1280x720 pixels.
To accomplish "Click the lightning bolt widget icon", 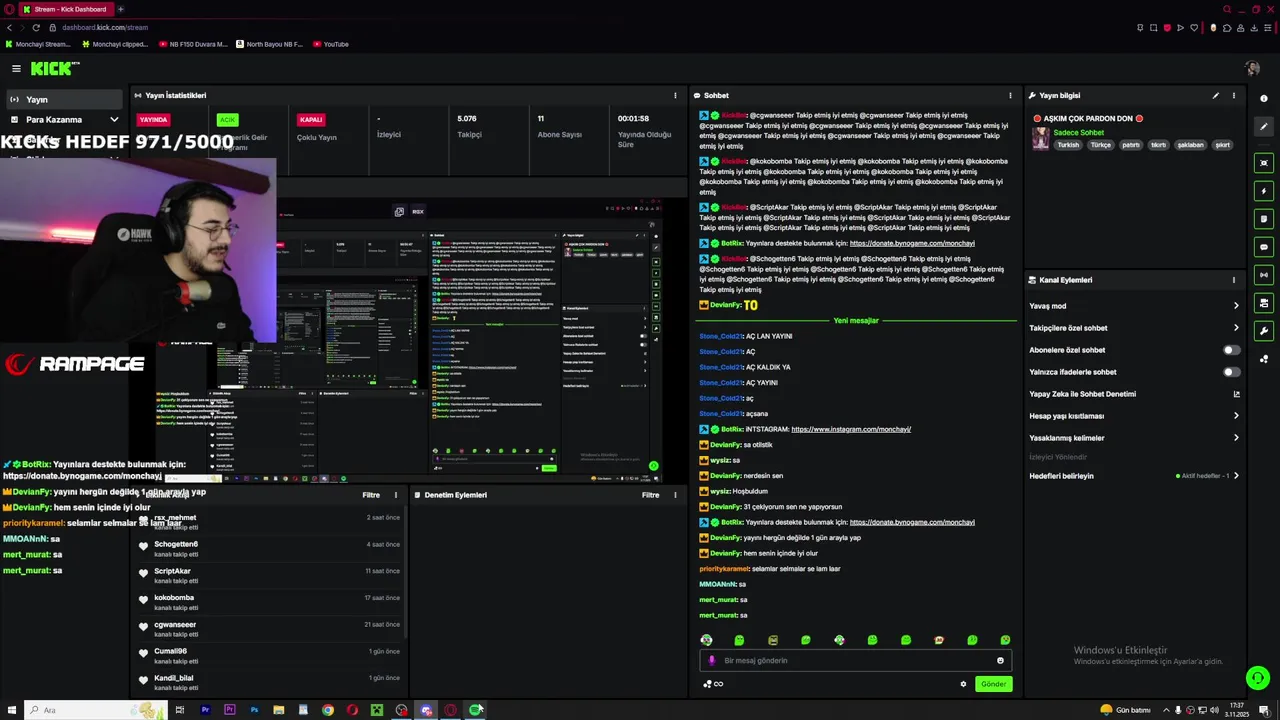I will (1264, 191).
